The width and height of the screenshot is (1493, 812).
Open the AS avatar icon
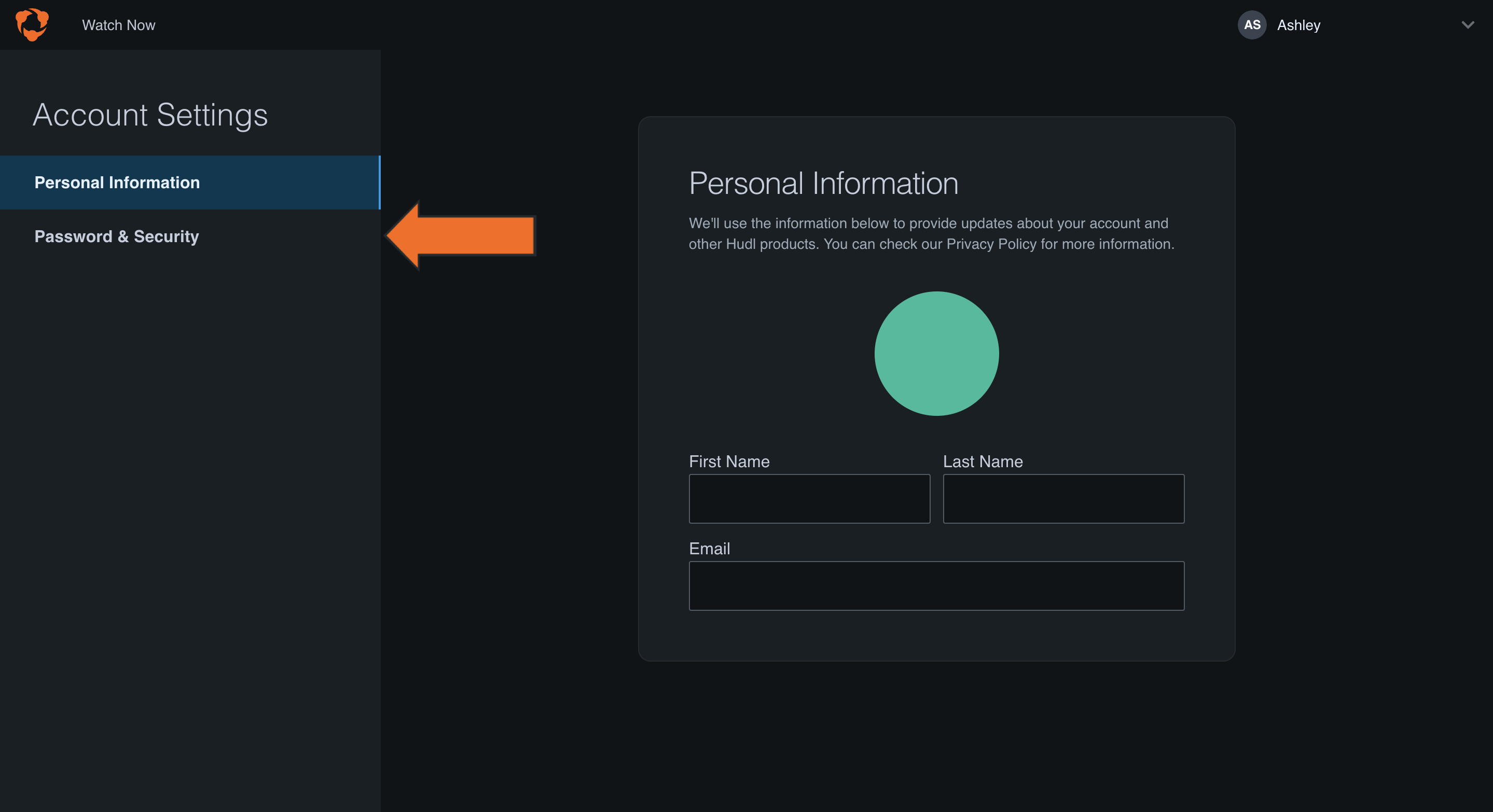click(x=1252, y=25)
